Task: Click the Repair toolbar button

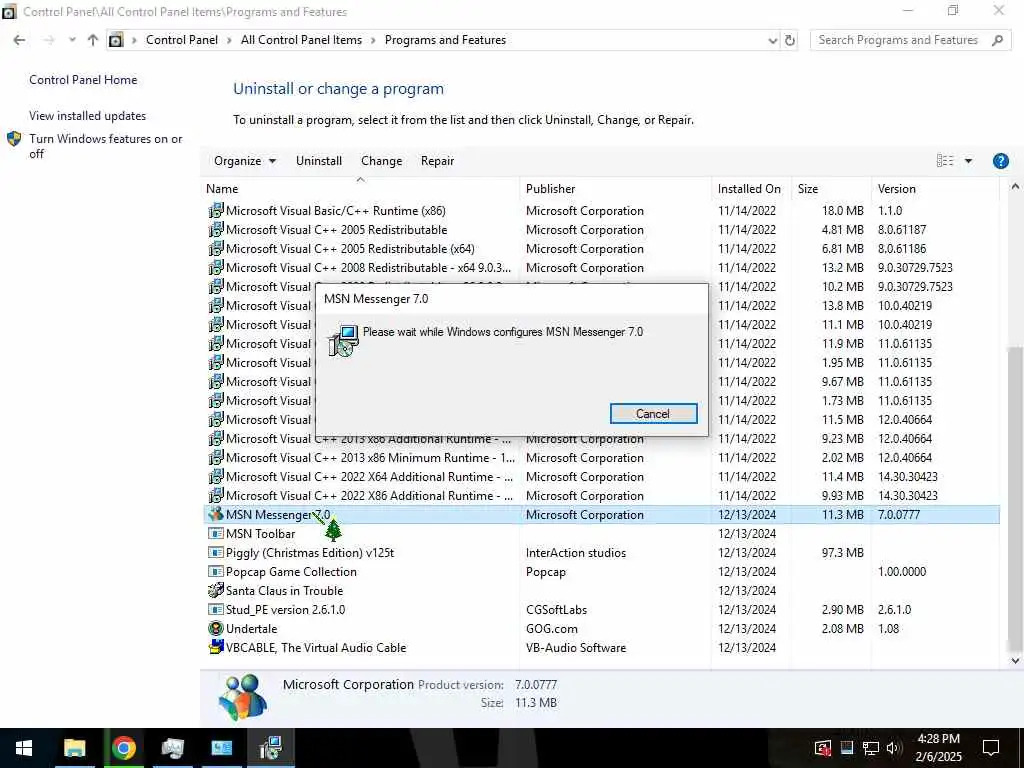Action: coord(437,161)
